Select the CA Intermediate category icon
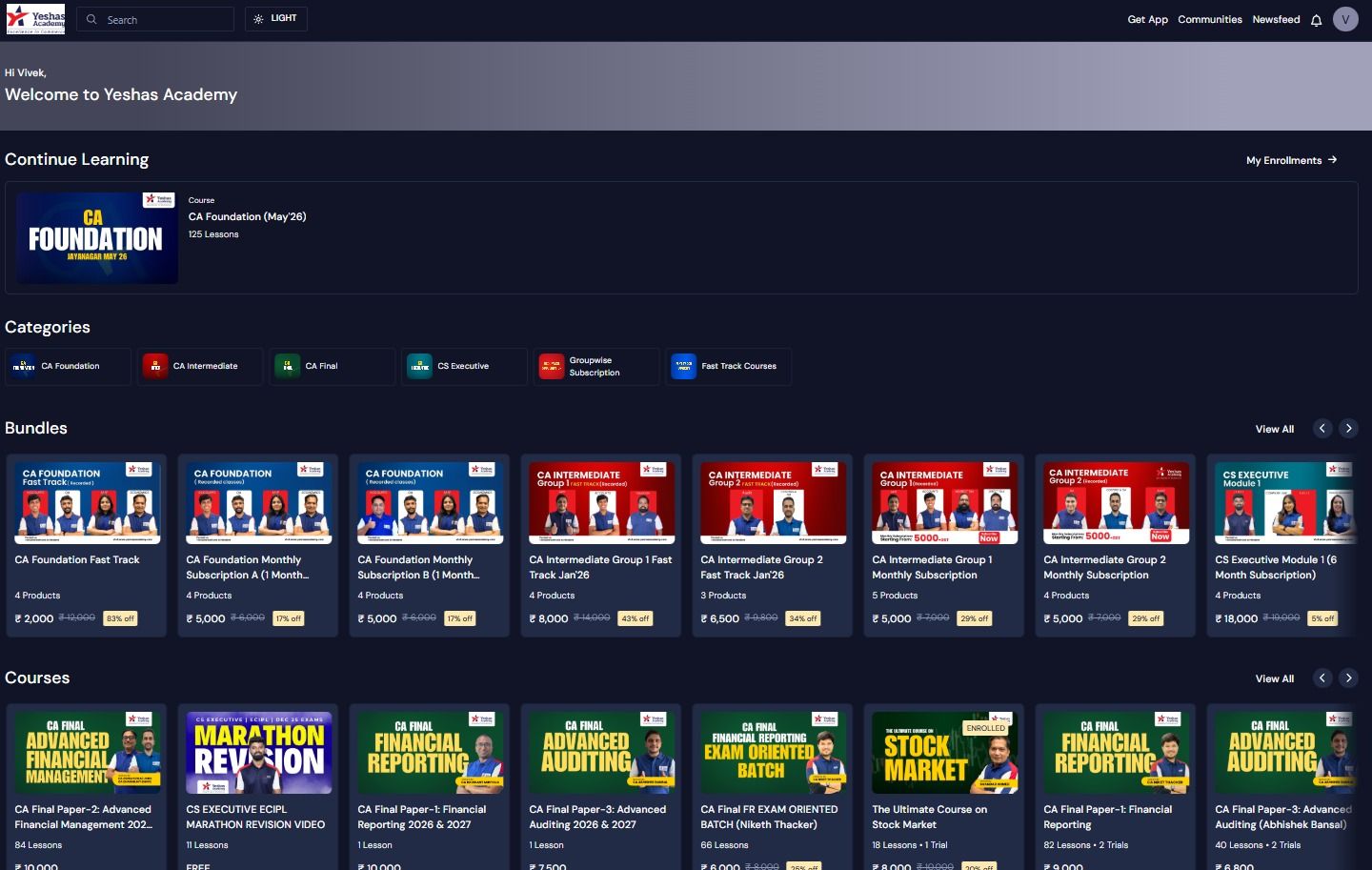Screen dimensions: 1372x870 (155, 367)
